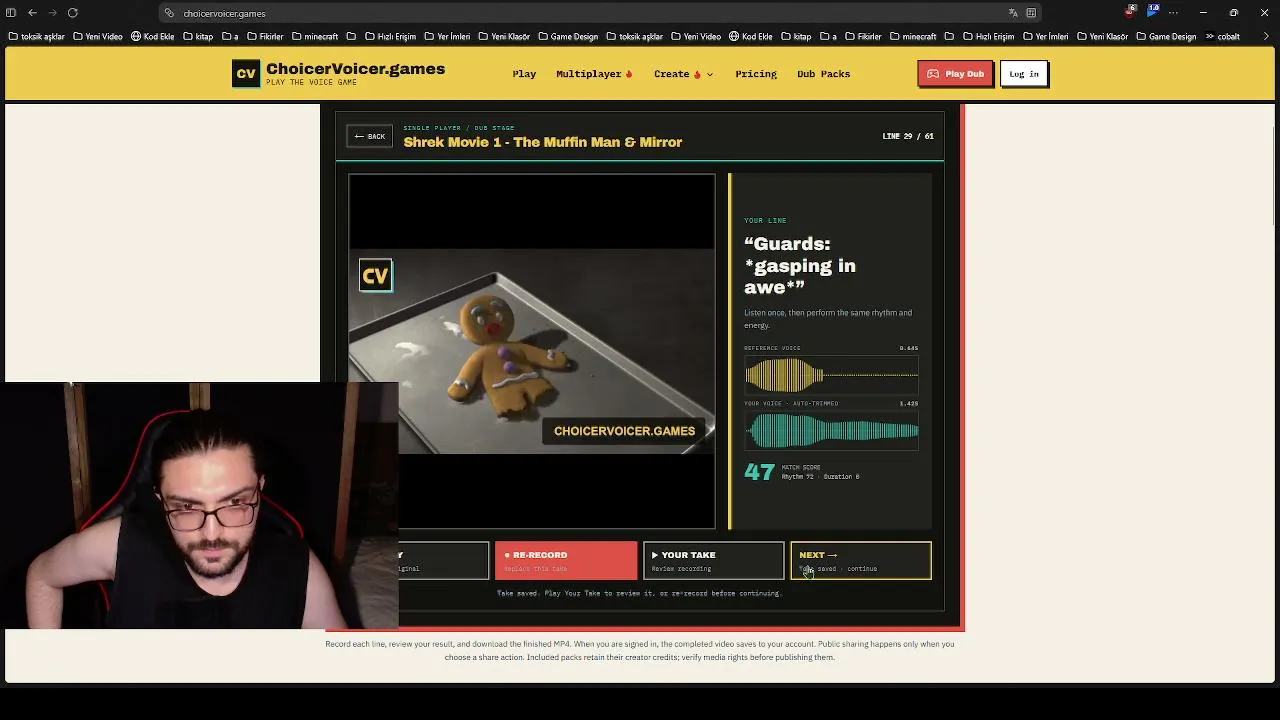Click the 'Listen once, then perform' instruction text

[828, 319]
